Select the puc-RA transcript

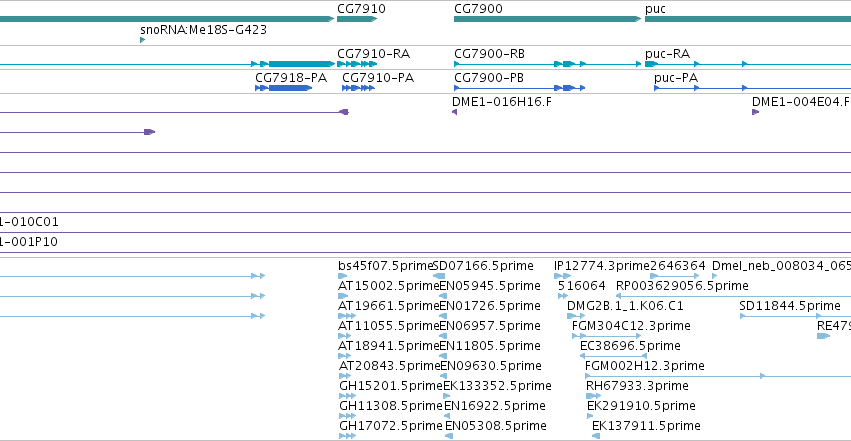(x=748, y=64)
